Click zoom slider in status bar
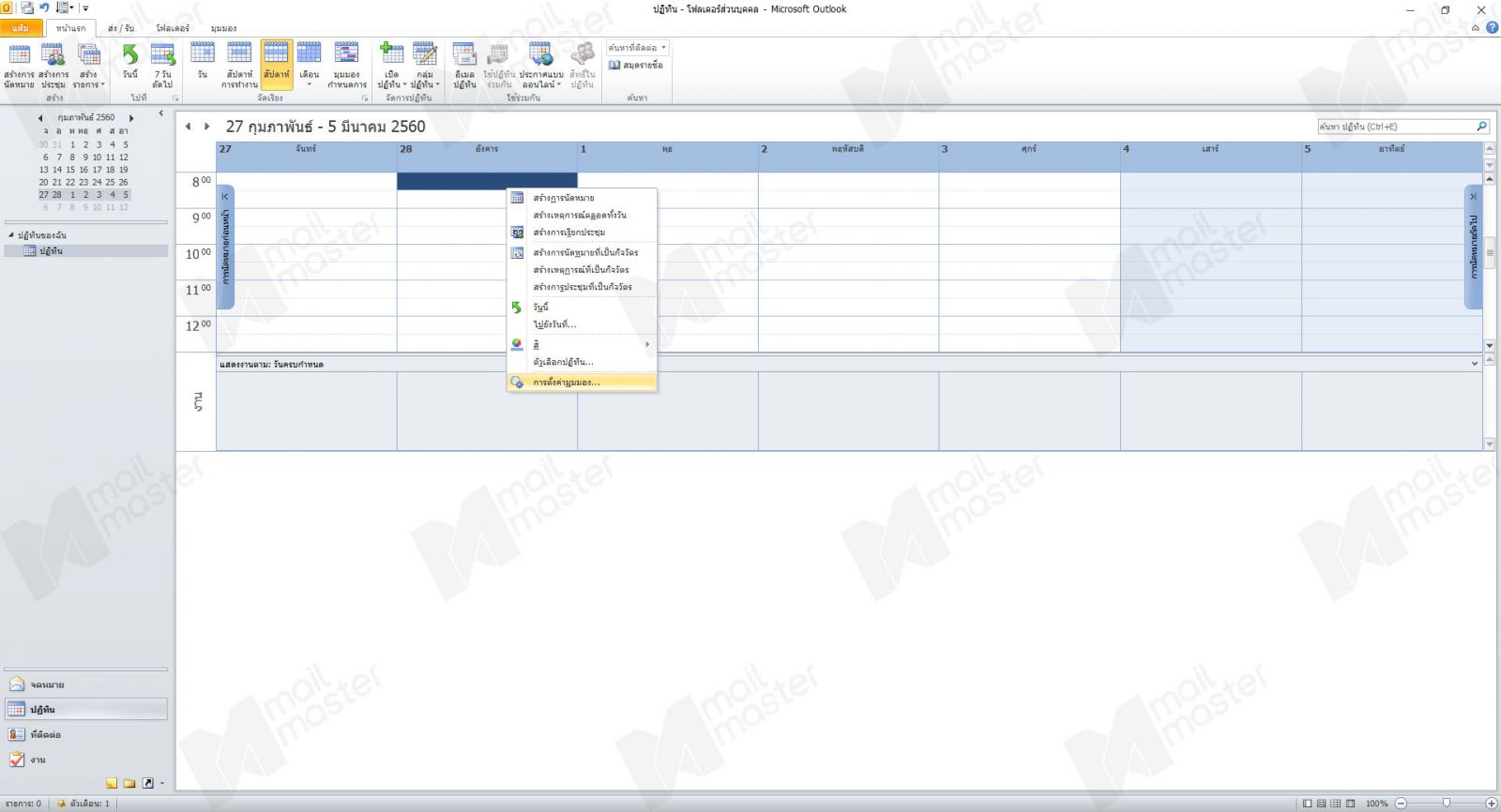 coord(1446,804)
